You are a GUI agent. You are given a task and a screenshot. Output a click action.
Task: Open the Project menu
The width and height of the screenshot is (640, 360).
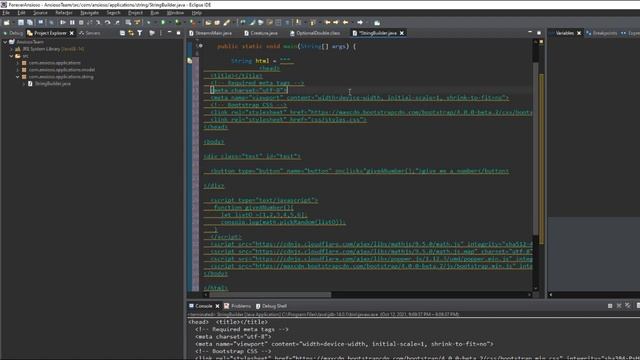[136, 13]
